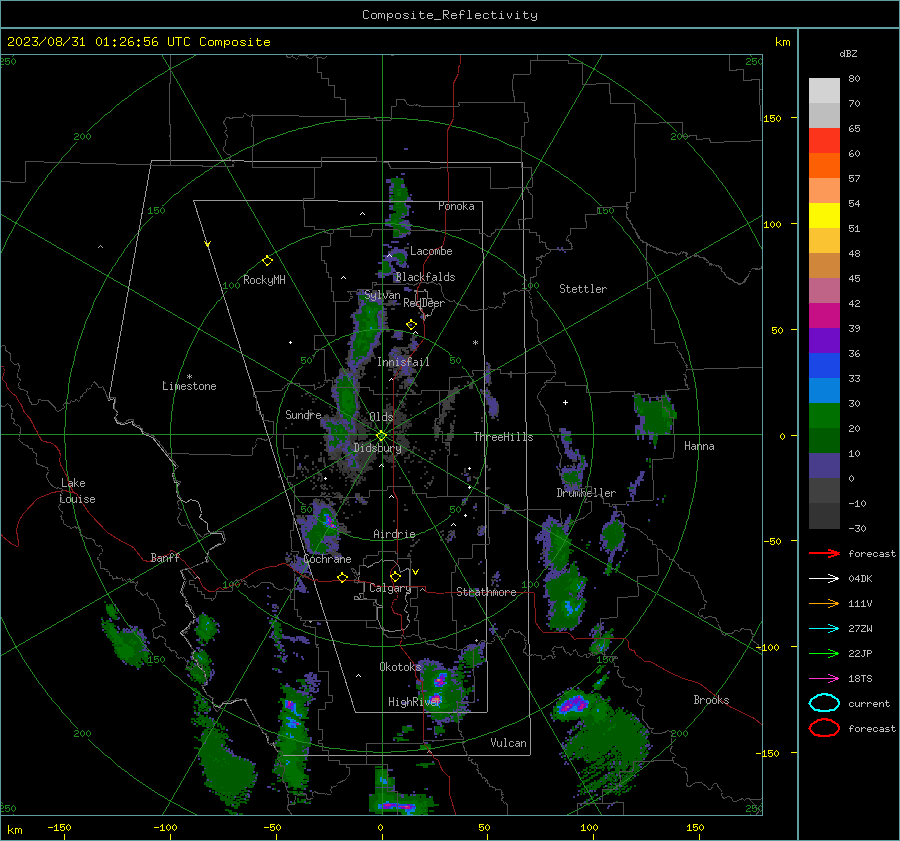Click the 'current' legend label
The image size is (900, 841).
pos(869,704)
